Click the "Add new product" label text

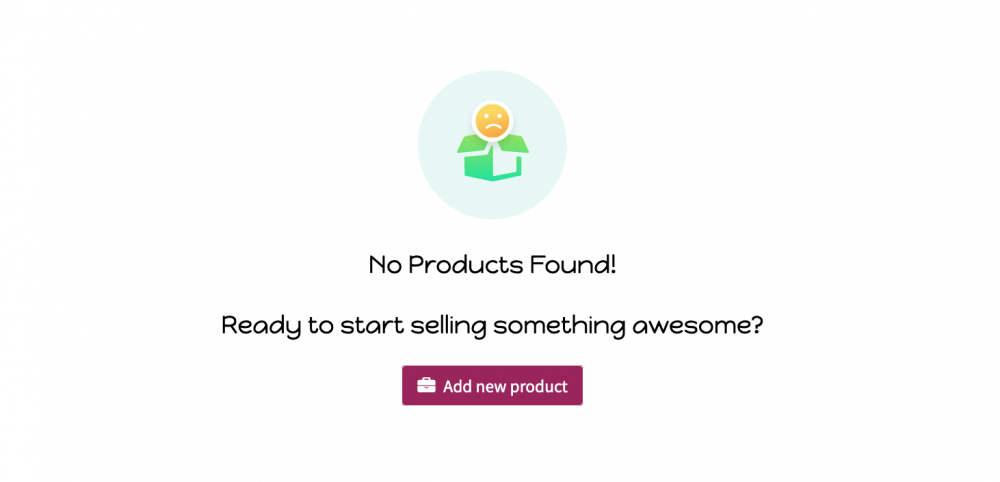pos(505,386)
